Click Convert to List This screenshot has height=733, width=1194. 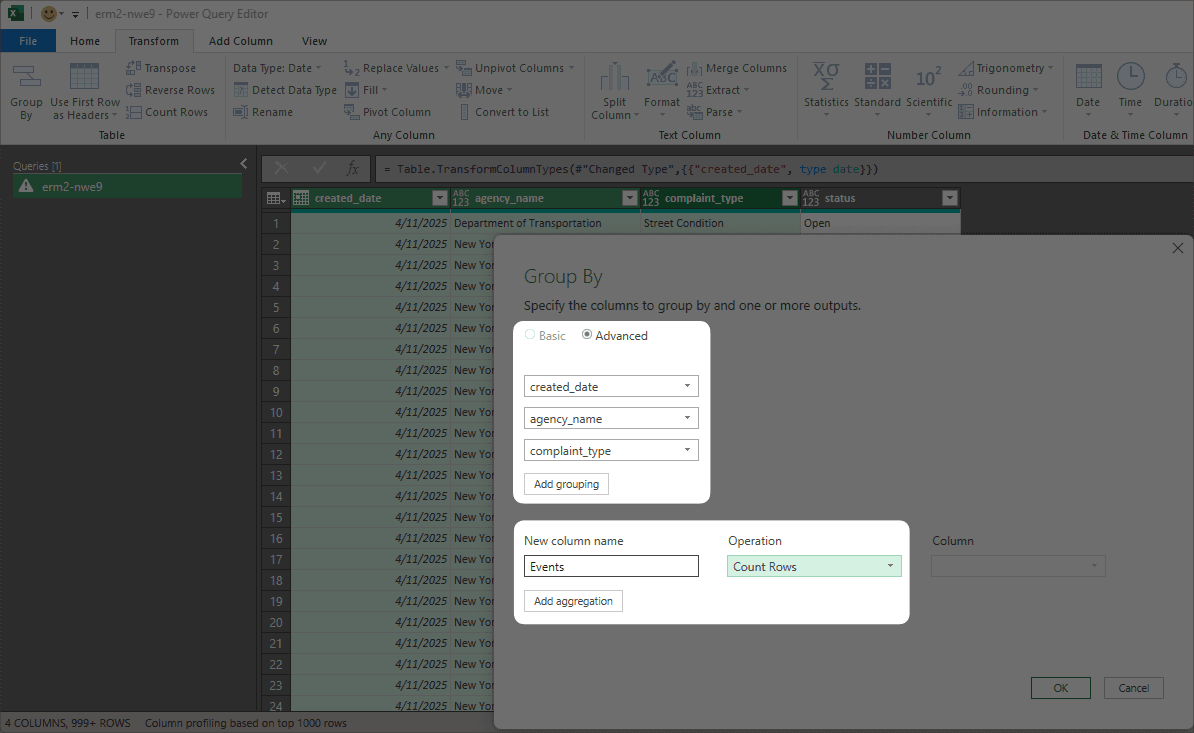coord(503,112)
